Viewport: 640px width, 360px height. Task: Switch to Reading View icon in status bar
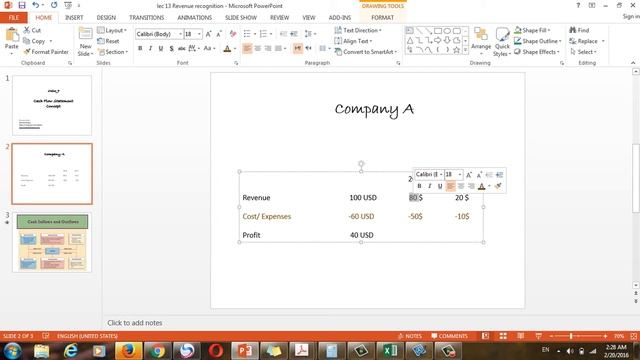520,336
